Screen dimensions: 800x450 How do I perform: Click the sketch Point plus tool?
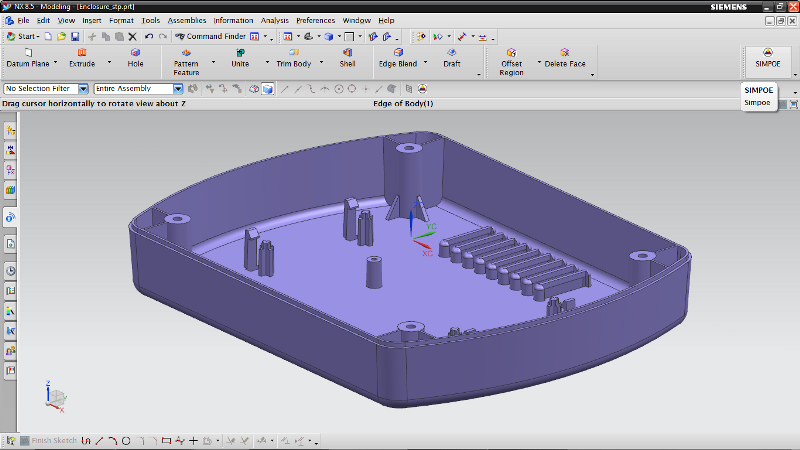point(193,440)
